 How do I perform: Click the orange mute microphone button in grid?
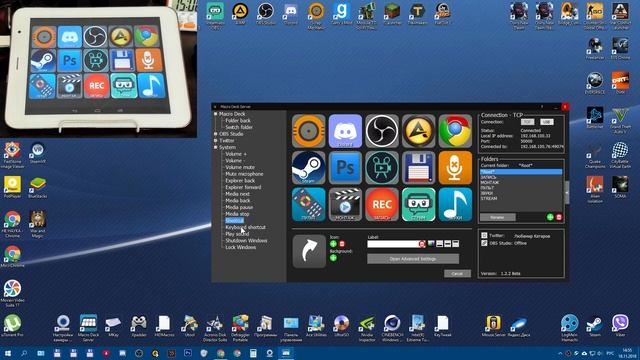point(455,168)
